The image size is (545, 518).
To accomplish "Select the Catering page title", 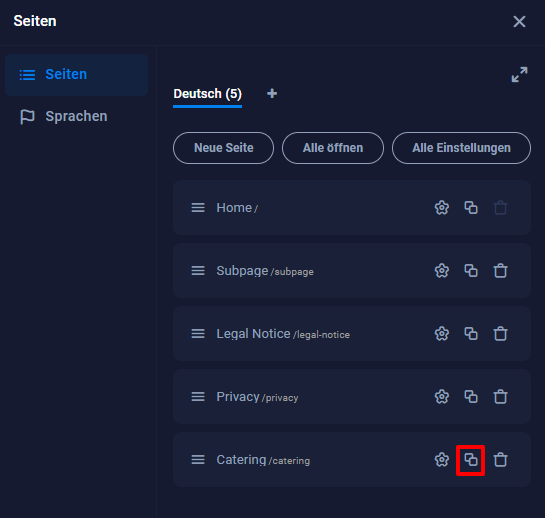I will click(x=241, y=460).
